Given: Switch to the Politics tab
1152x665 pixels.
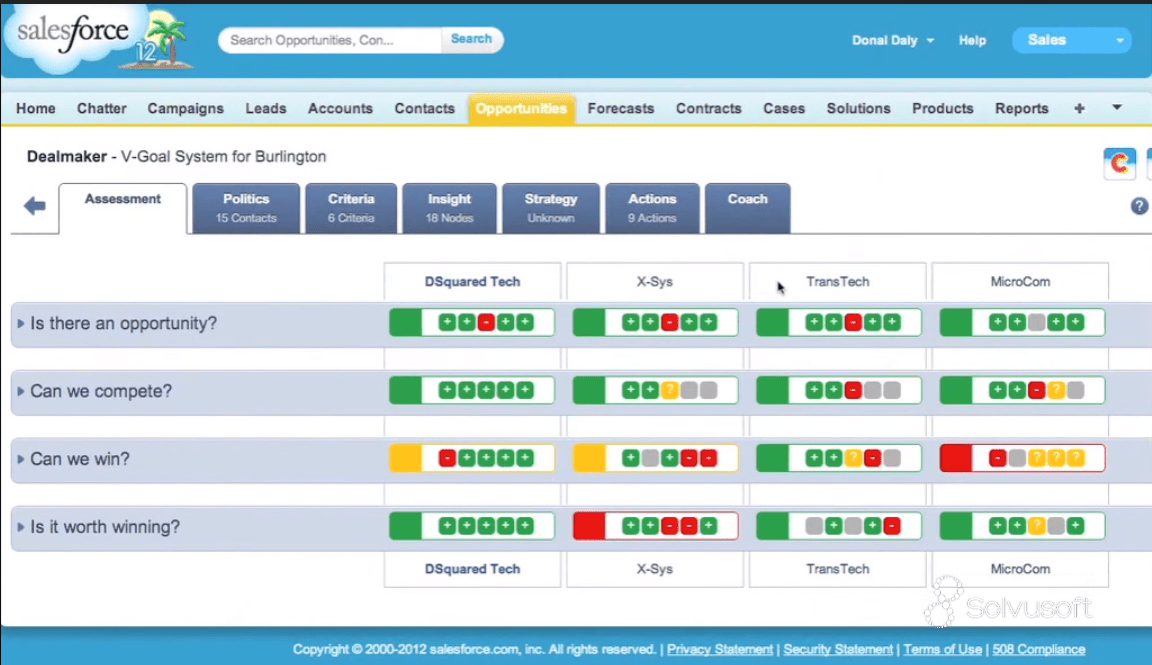Looking at the screenshot, I should (246, 208).
